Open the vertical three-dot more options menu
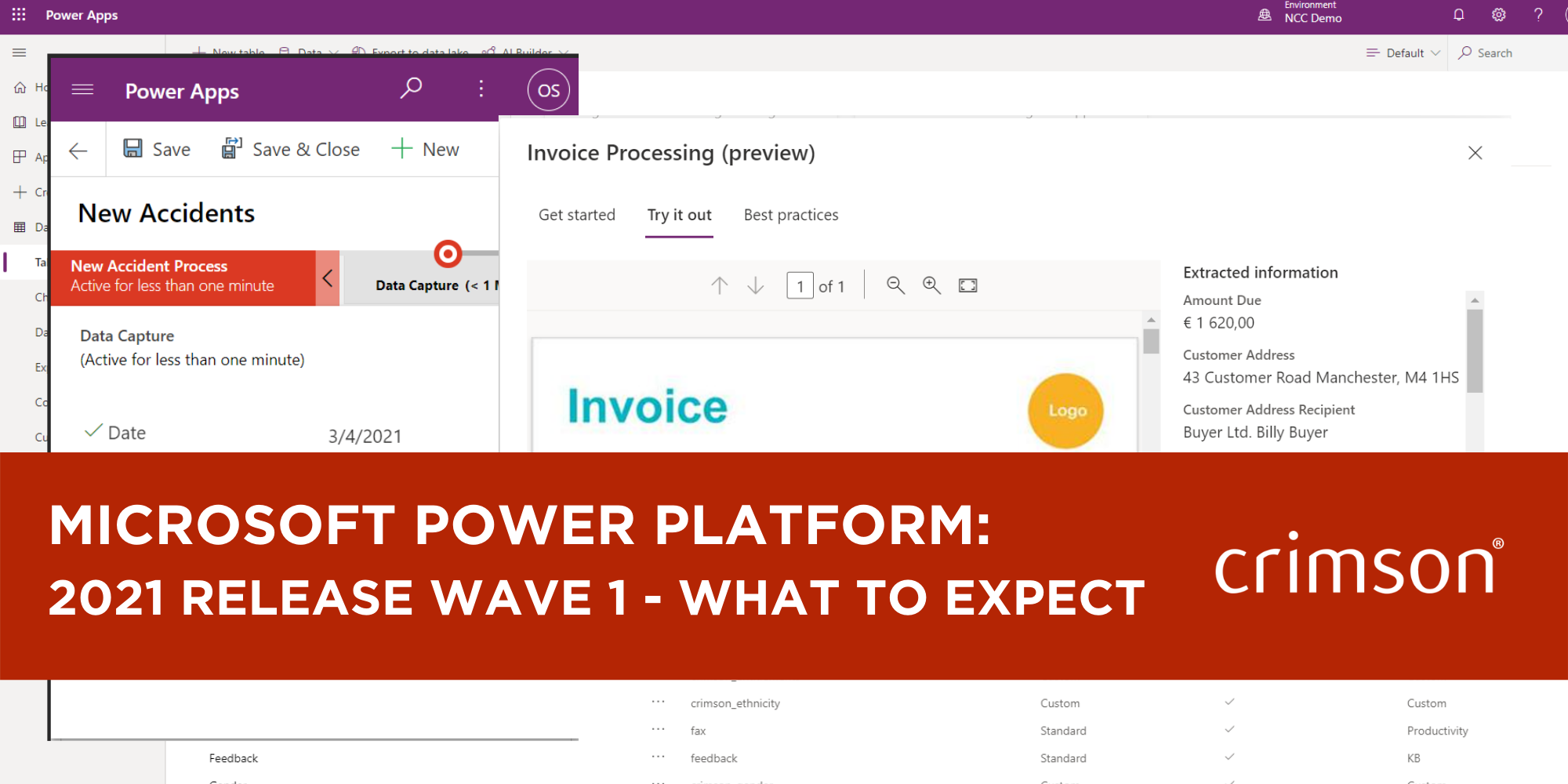1568x784 pixels. [481, 89]
